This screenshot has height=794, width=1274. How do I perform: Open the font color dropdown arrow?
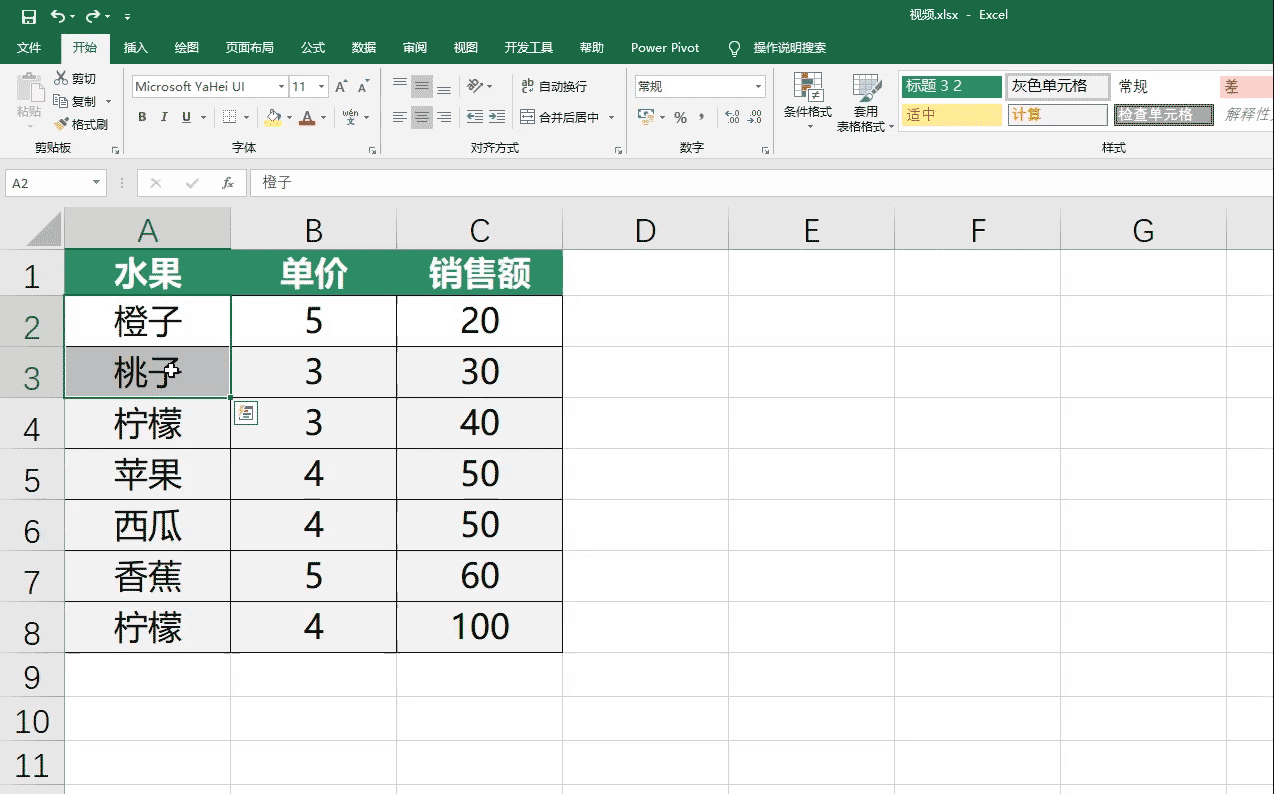click(322, 117)
